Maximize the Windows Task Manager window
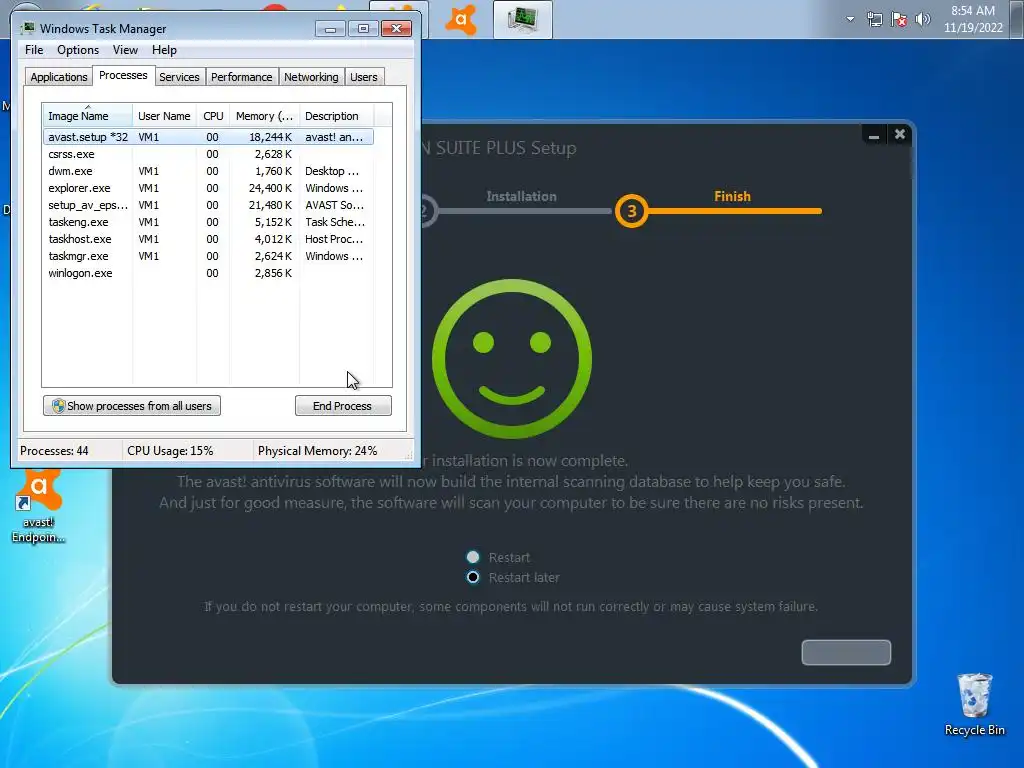Image resolution: width=1024 pixels, height=768 pixels. (x=363, y=29)
